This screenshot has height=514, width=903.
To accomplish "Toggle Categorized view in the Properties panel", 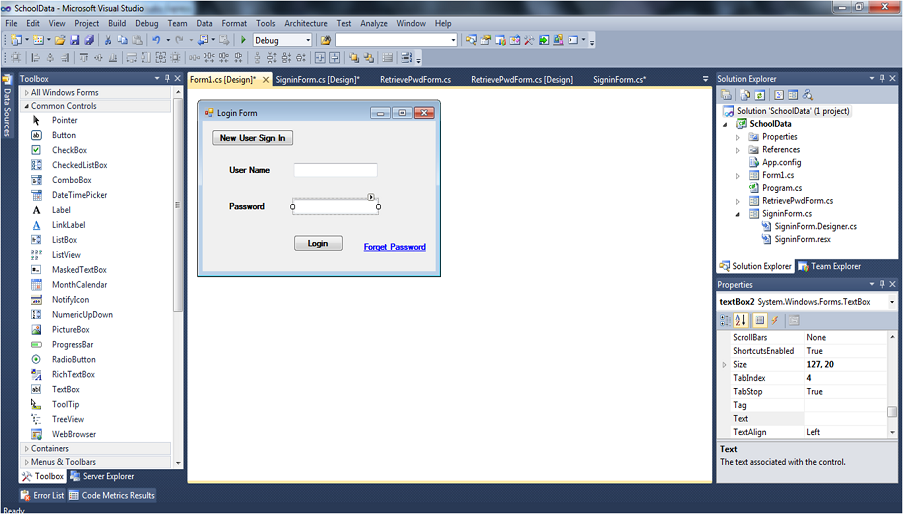I will [x=726, y=320].
